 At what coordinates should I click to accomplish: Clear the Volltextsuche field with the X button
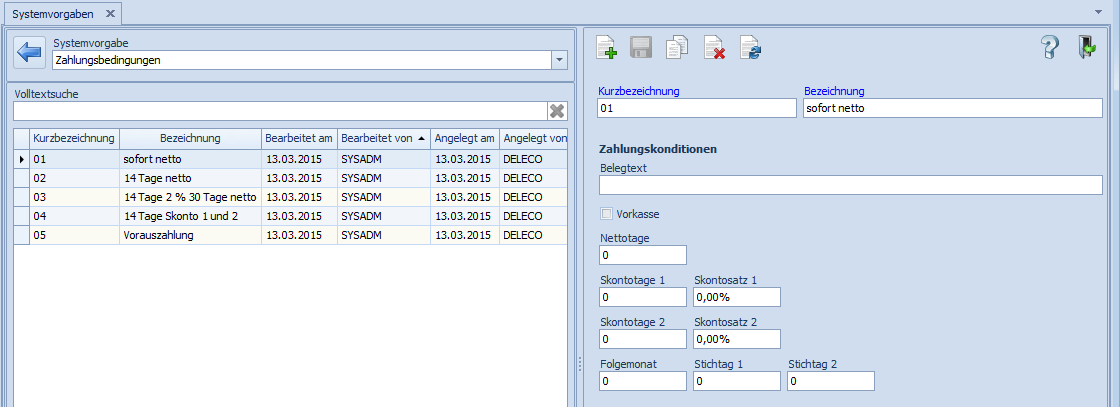tap(557, 111)
